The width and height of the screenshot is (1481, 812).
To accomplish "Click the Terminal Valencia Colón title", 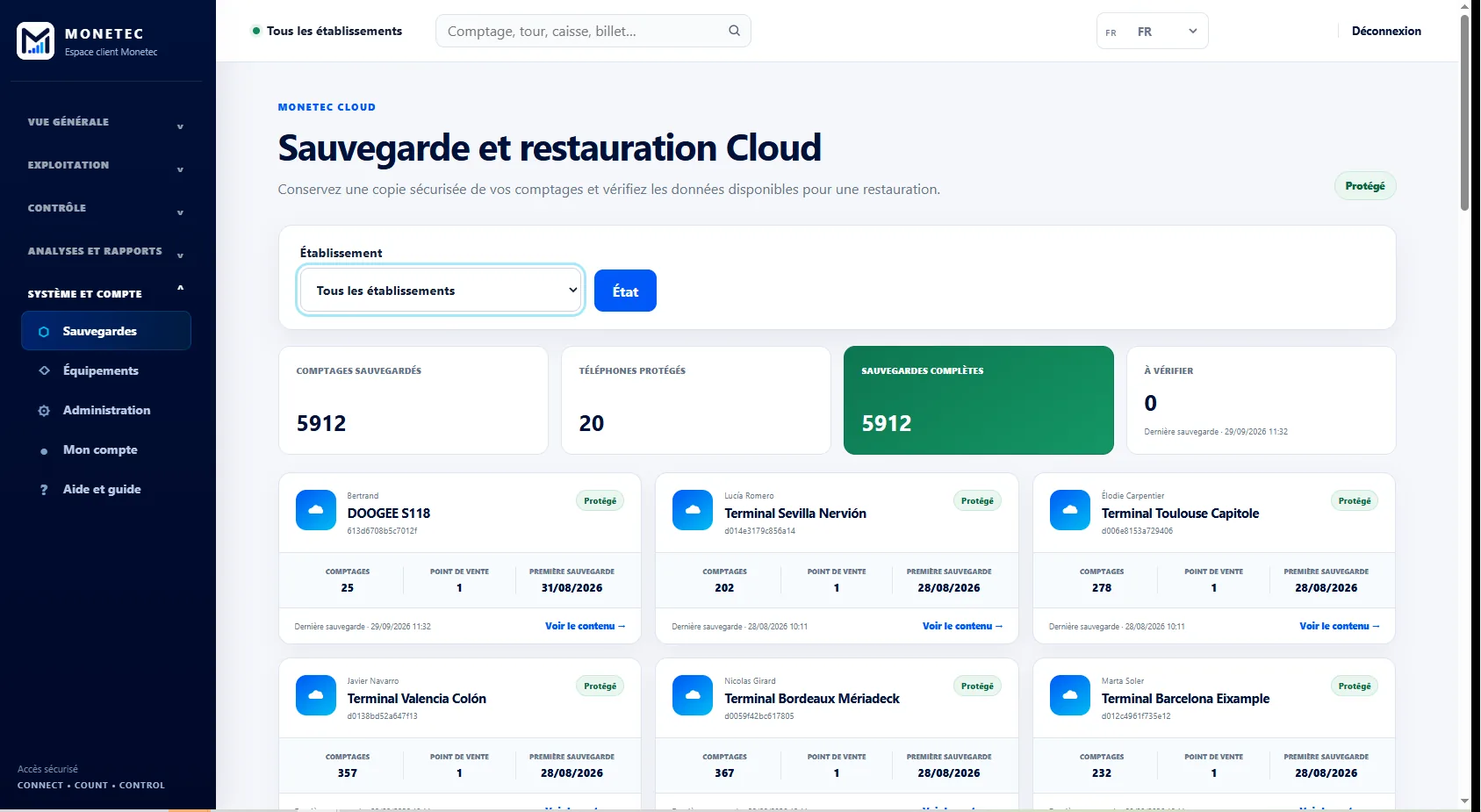I will (x=417, y=699).
